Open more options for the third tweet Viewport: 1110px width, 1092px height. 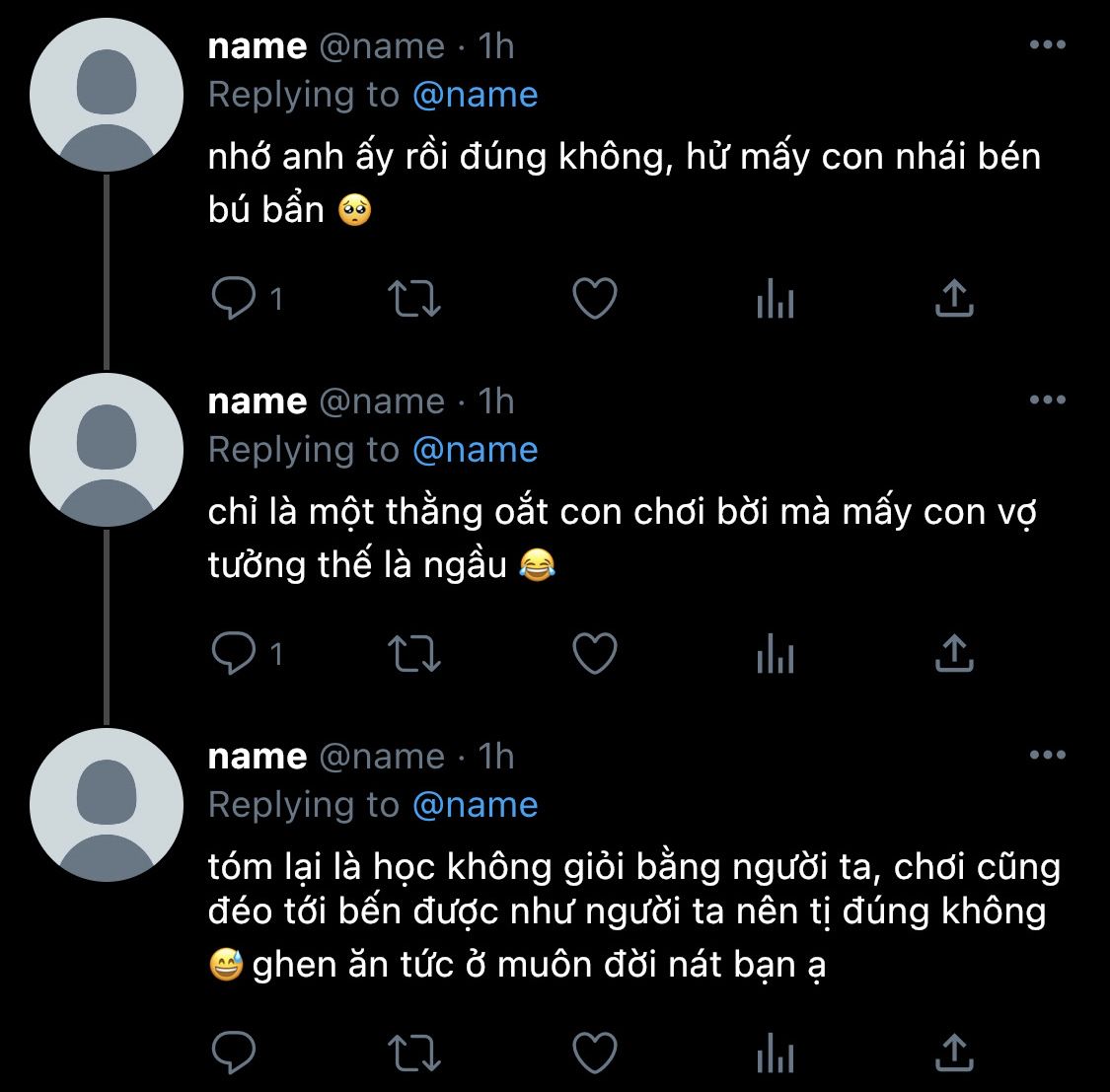tap(1047, 756)
